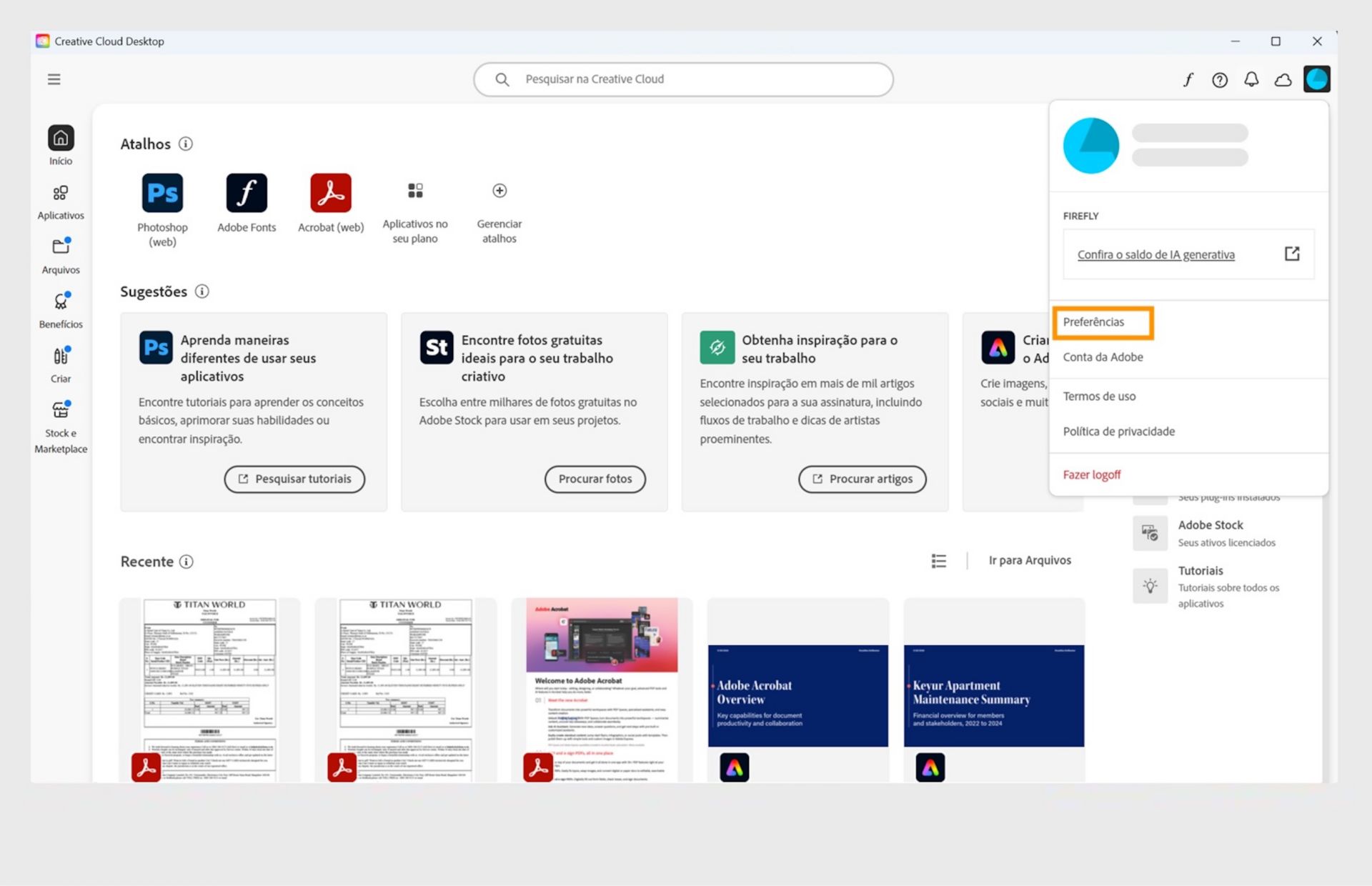
Task: Show info about Sugestões
Action: point(202,292)
